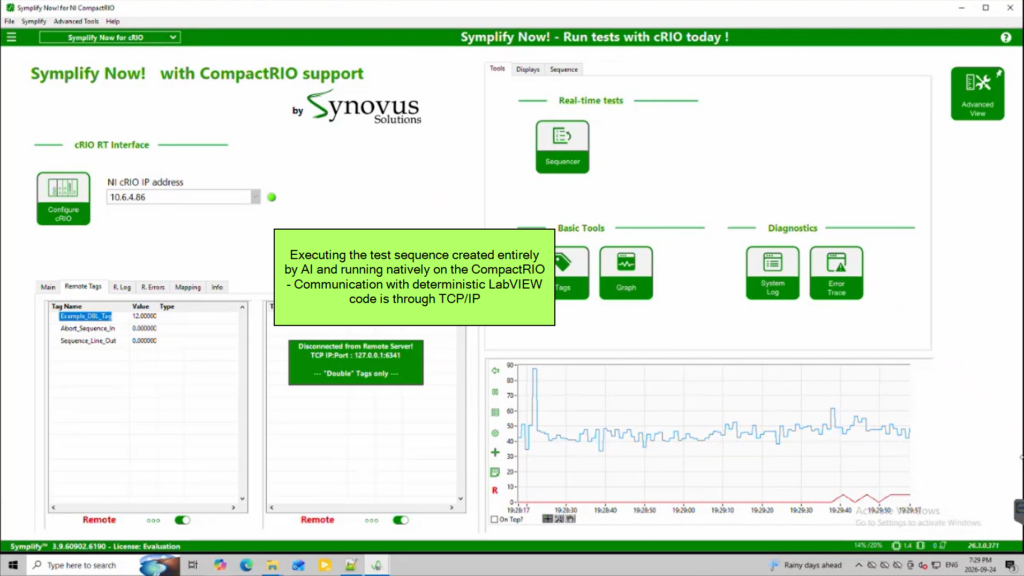This screenshot has width=1024, height=576.
Task: Open the Error Trace tool
Action: pyautogui.click(x=836, y=273)
